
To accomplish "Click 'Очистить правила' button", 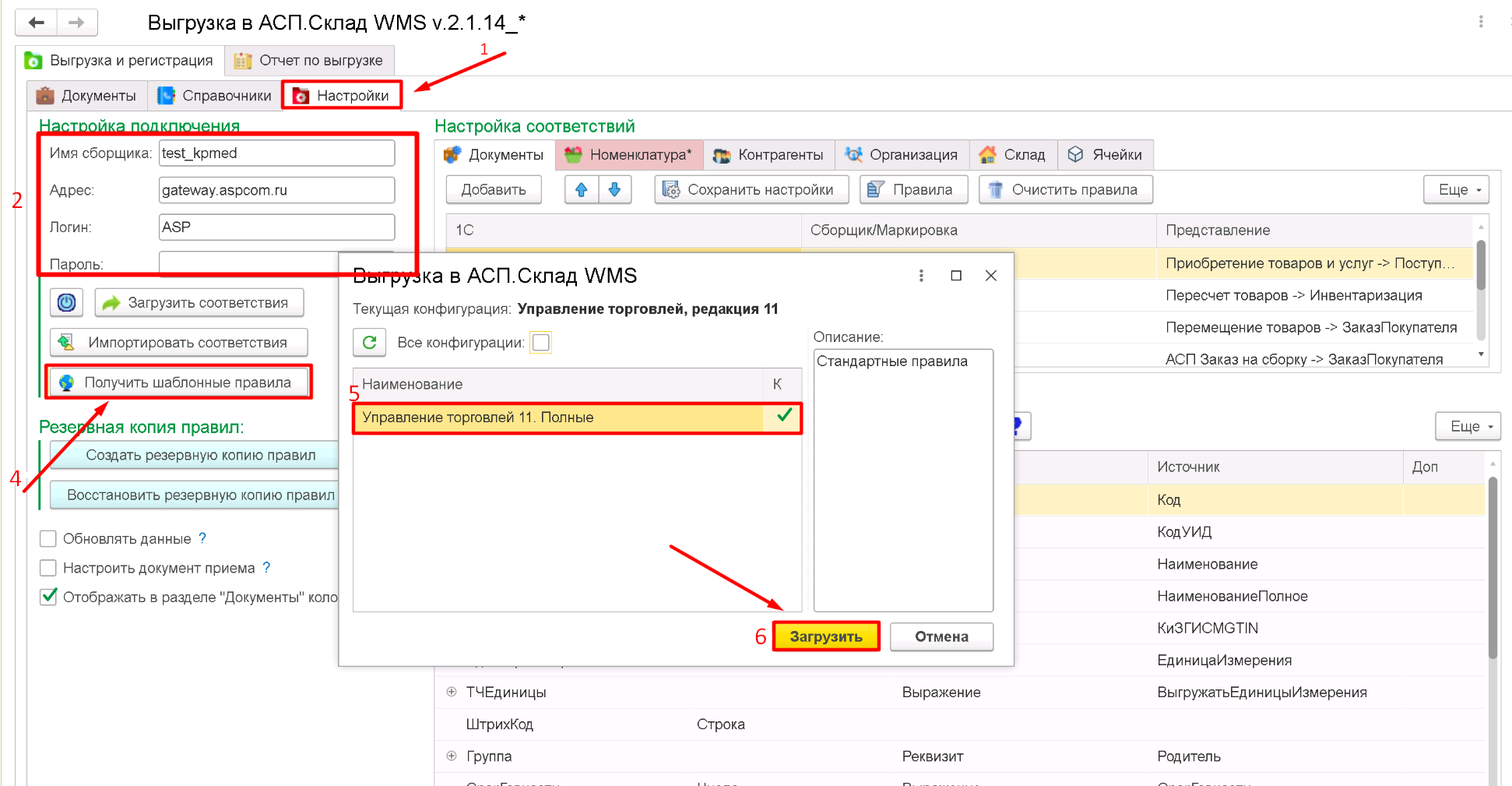I will 1066,189.
